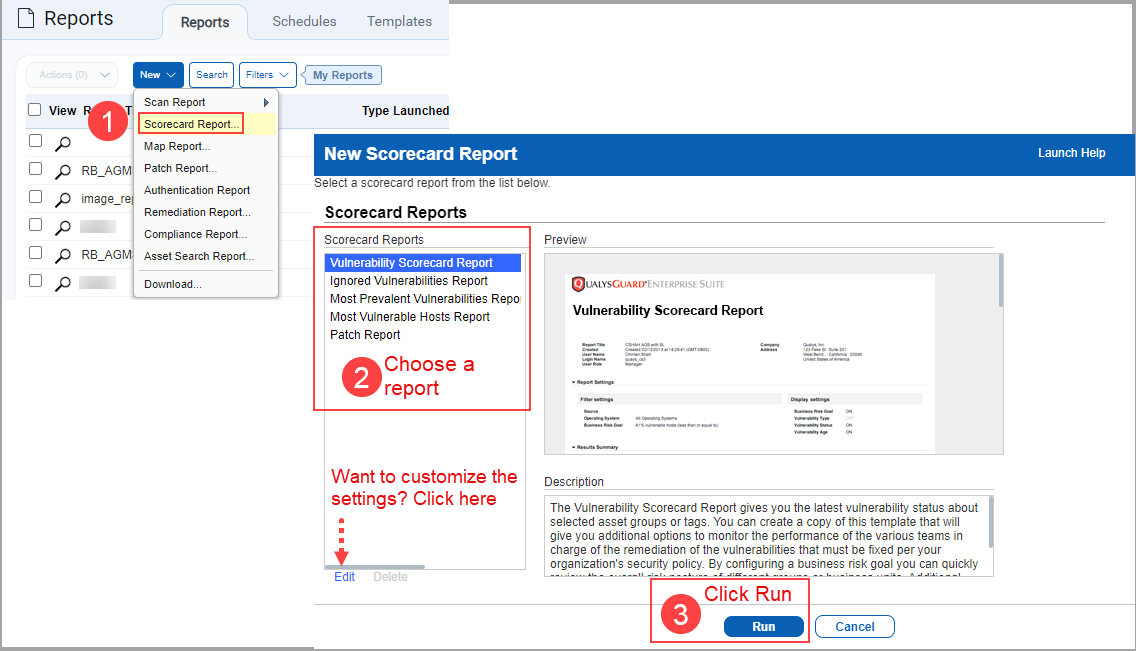
Task: Click the Launched column header
Action: tap(421, 111)
